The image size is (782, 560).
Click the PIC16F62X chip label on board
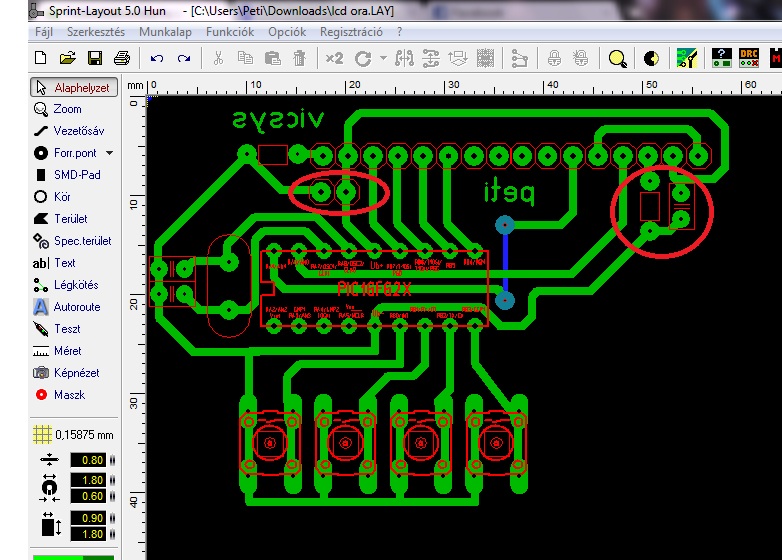pos(374,289)
